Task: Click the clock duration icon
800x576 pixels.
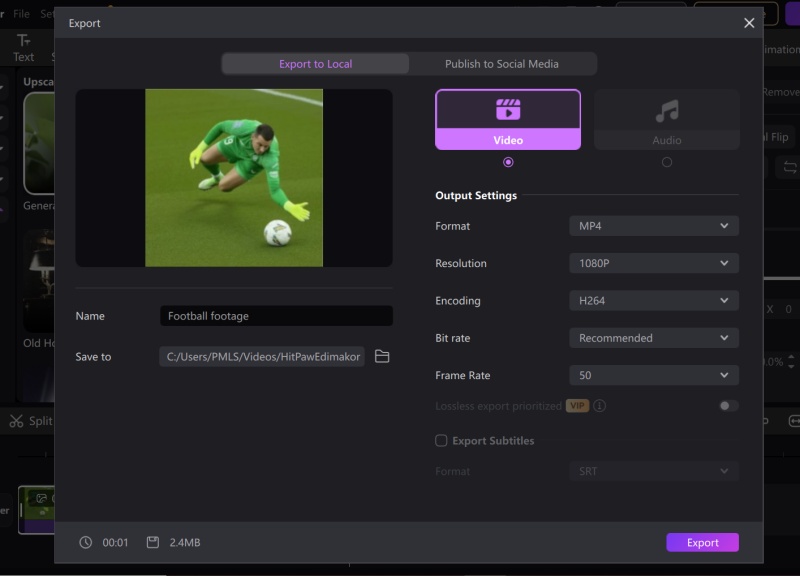Action: [x=86, y=542]
